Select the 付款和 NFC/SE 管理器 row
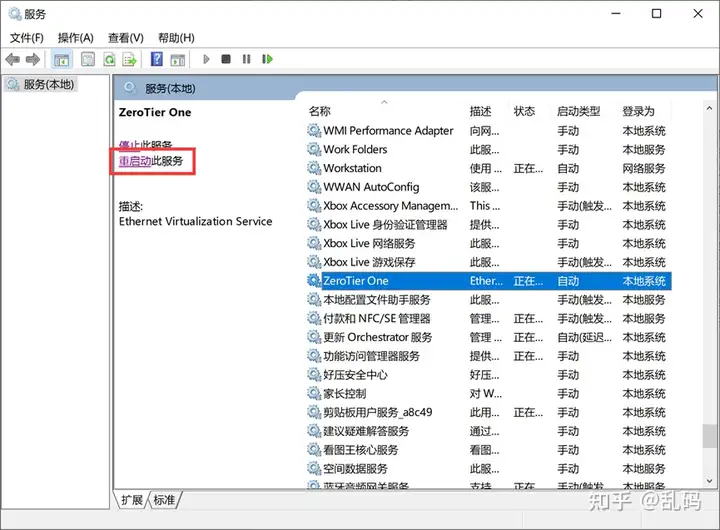 click(x=489, y=318)
